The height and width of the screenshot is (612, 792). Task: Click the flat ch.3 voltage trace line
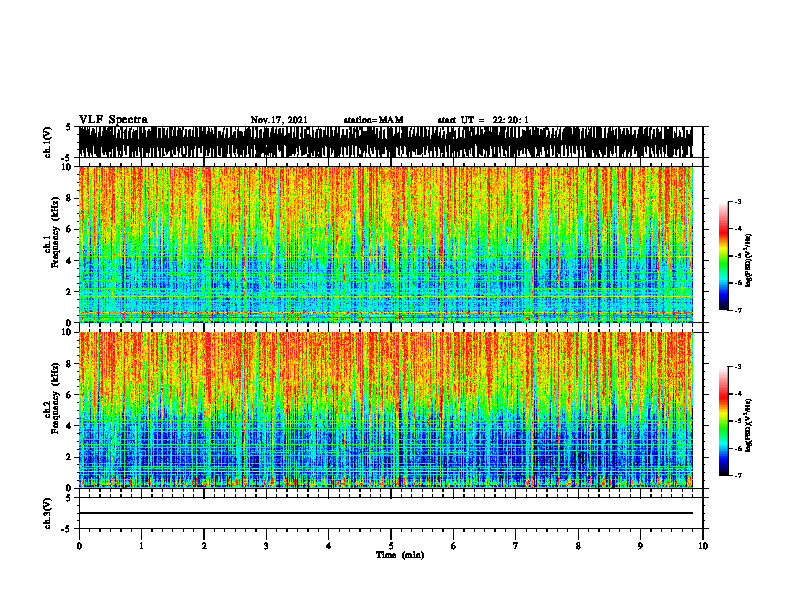pos(386,513)
